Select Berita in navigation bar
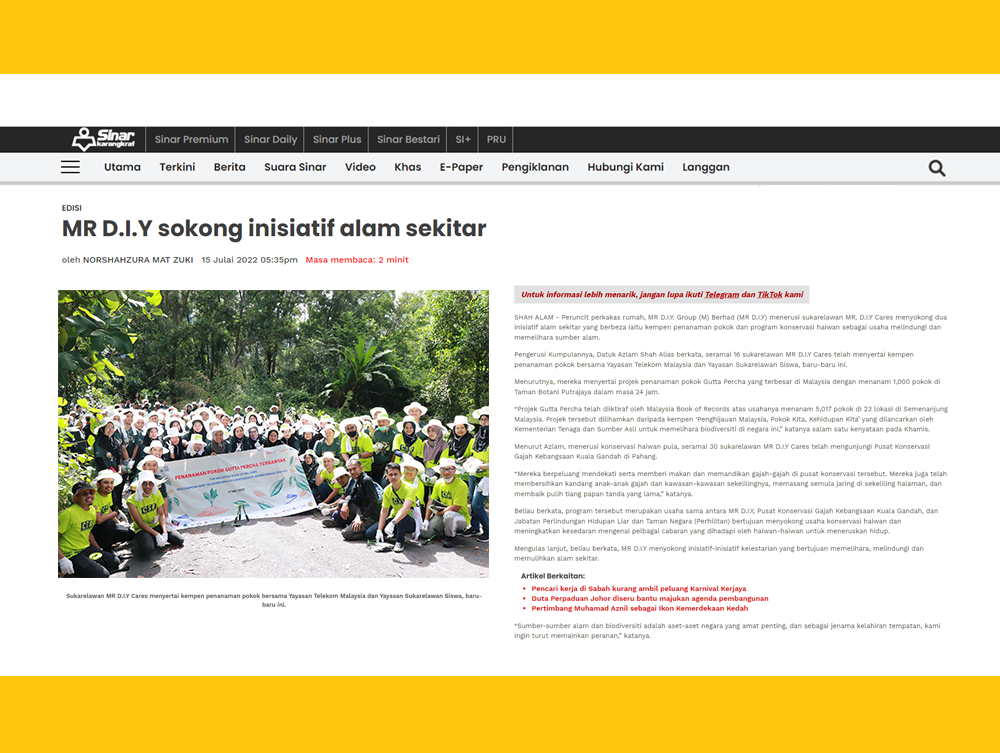 pyautogui.click(x=230, y=167)
